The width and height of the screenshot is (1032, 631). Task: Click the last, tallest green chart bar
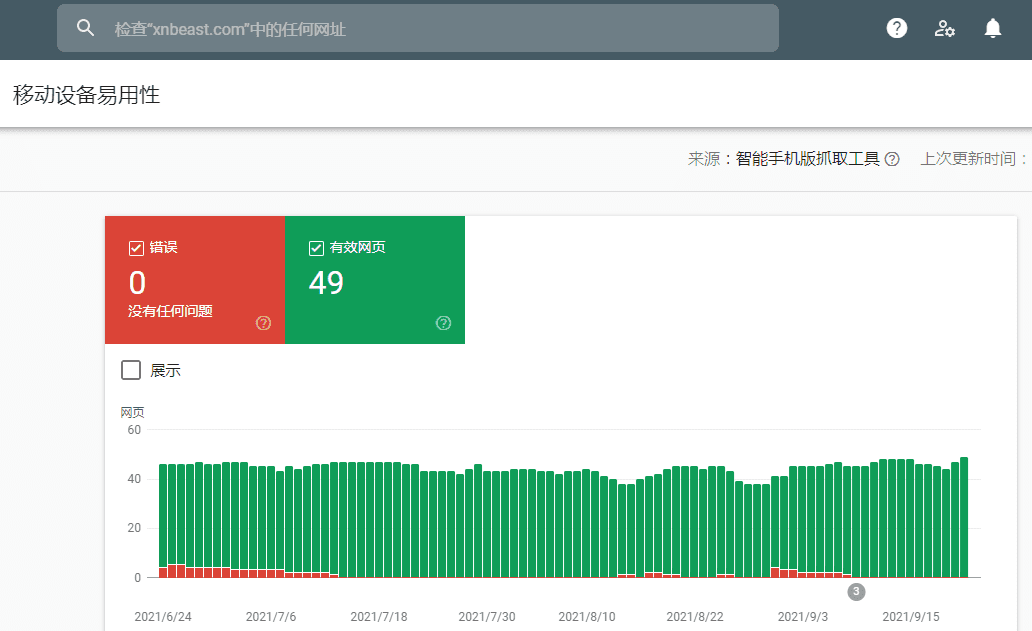pos(964,517)
